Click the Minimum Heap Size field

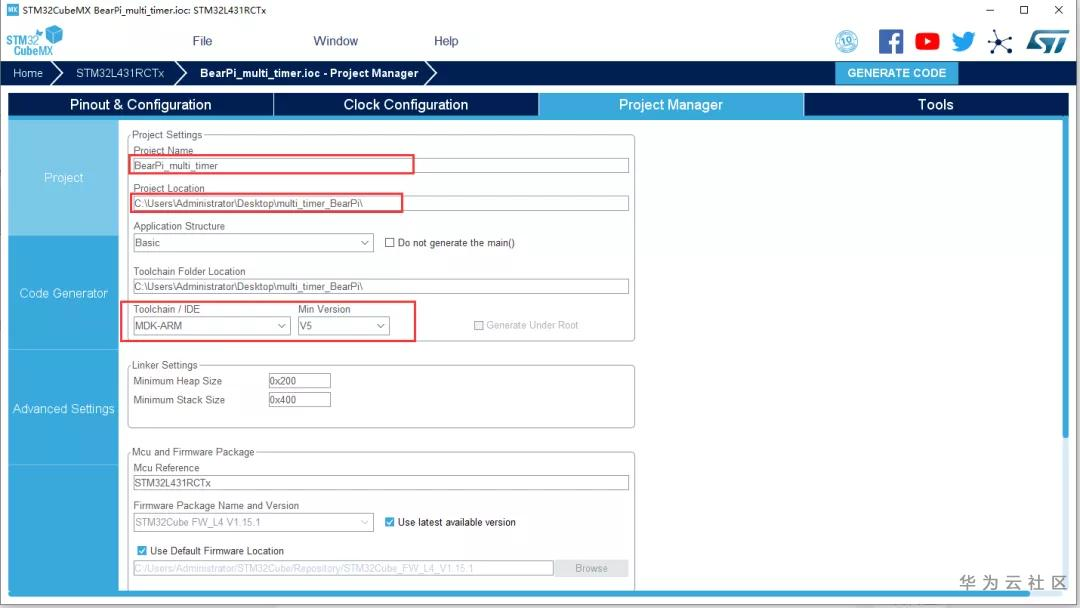click(x=300, y=381)
